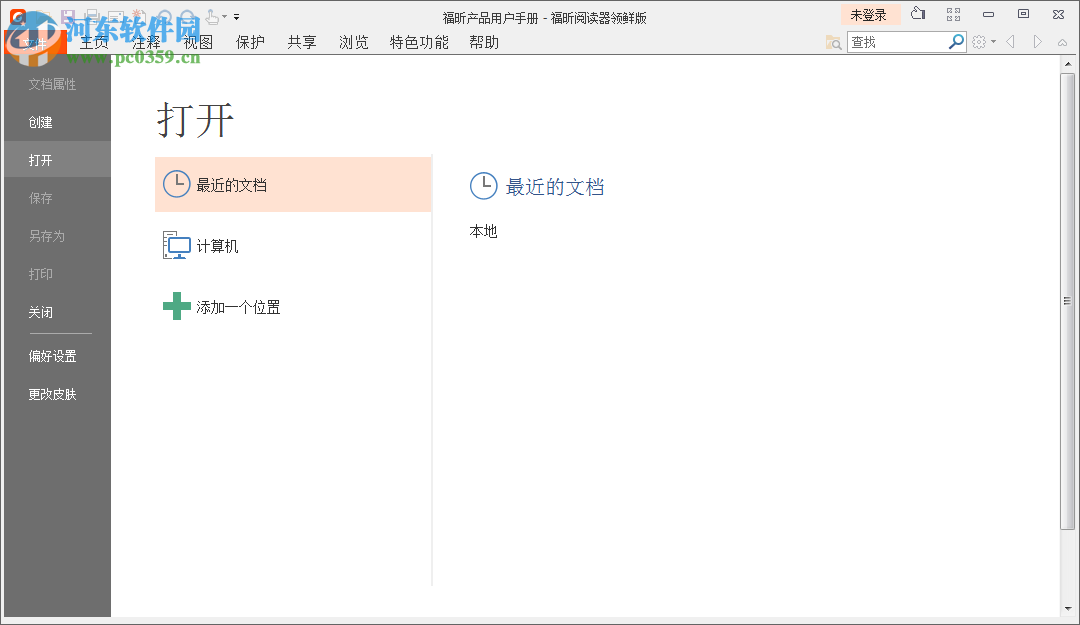Open the 浏览 tab
The height and width of the screenshot is (625, 1080).
(353, 43)
